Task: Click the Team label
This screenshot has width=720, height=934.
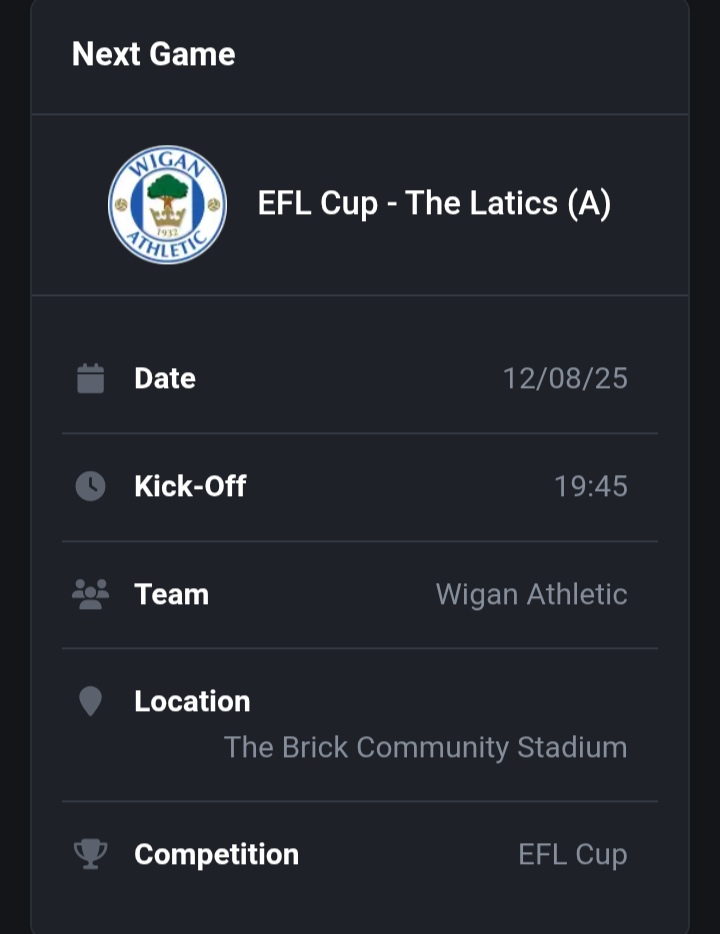Action: pos(172,594)
